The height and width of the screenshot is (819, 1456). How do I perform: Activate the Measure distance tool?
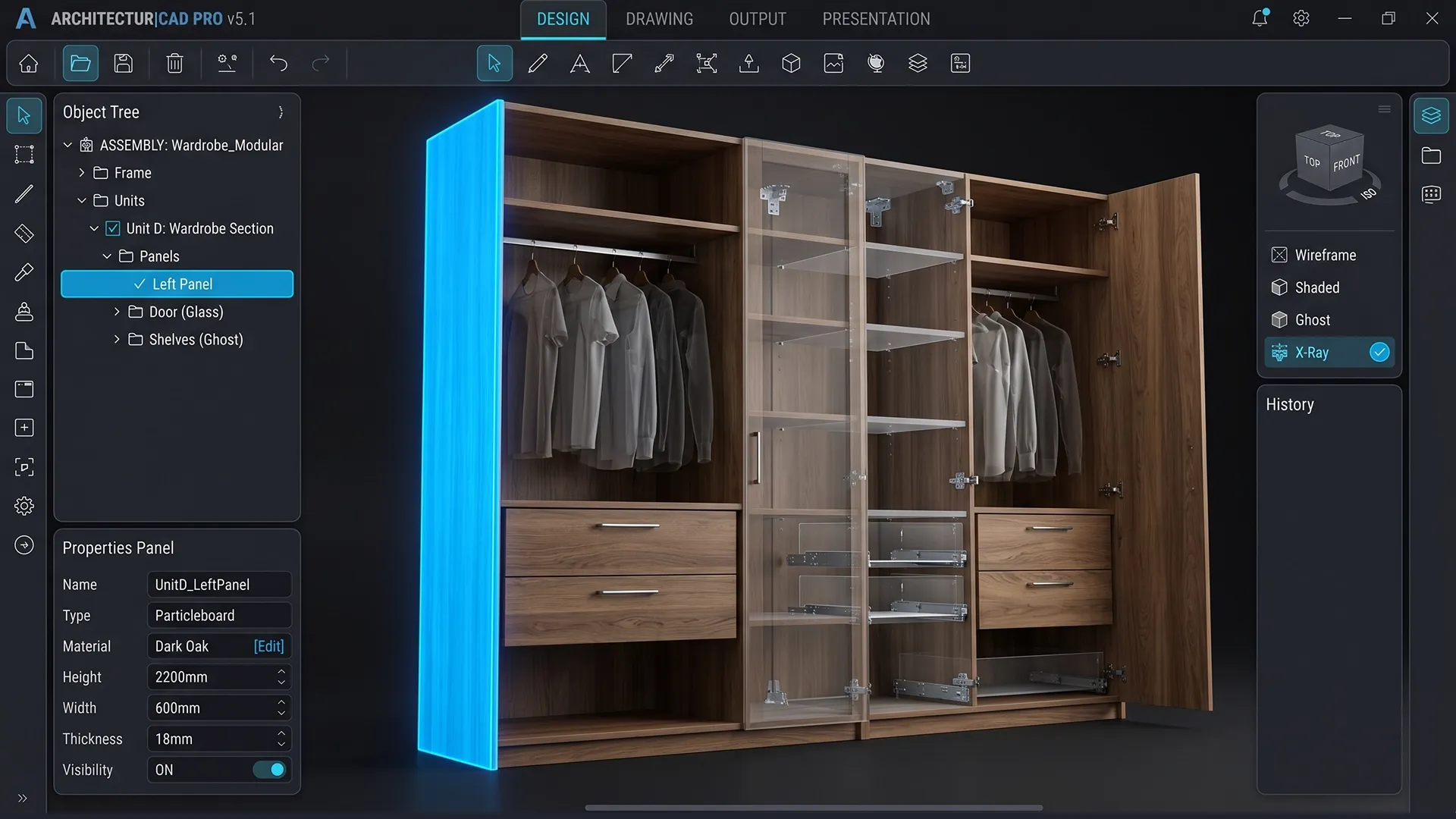coord(664,63)
